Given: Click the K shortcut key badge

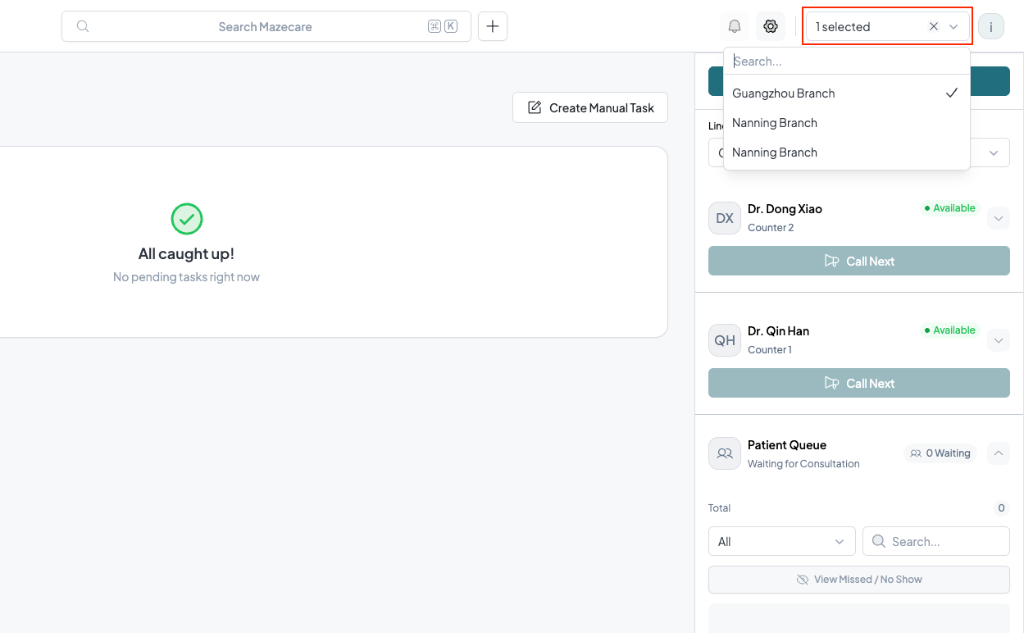Looking at the screenshot, I should point(451,26).
